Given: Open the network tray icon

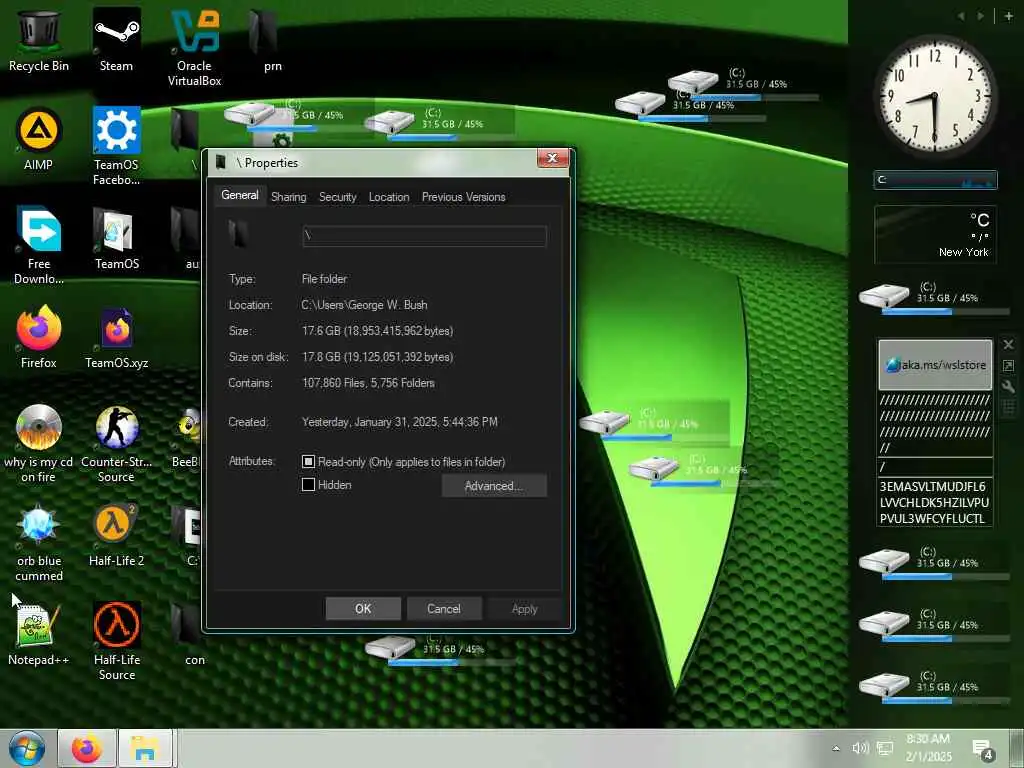Looking at the screenshot, I should coord(885,748).
